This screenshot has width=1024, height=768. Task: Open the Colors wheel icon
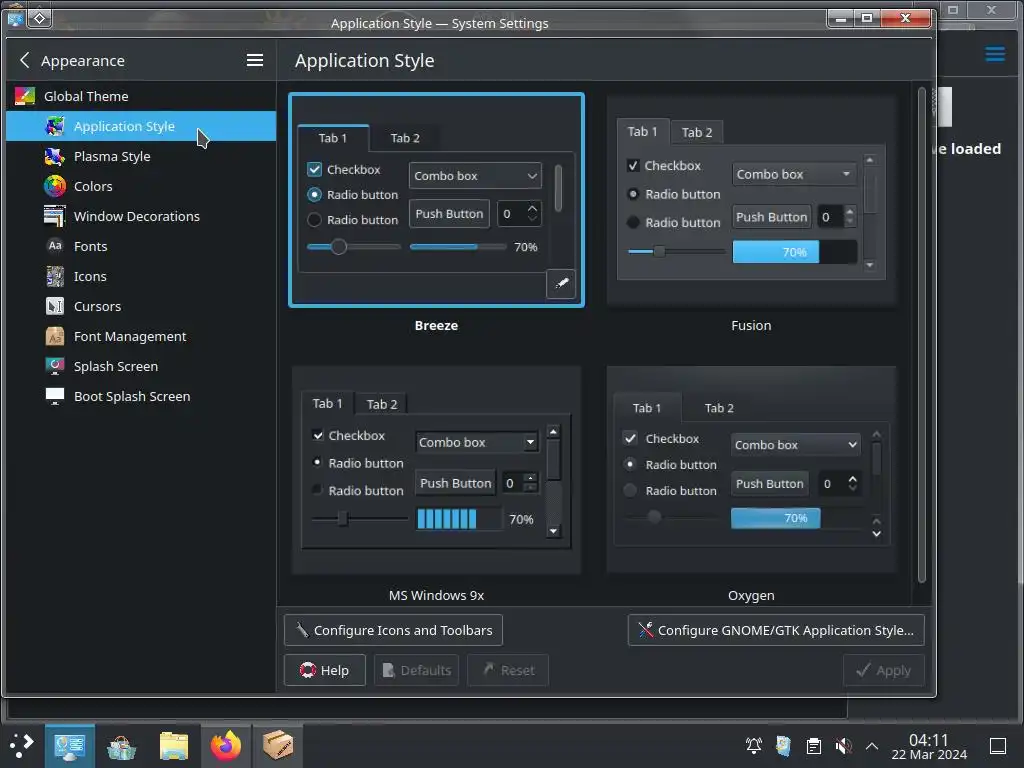pos(55,186)
